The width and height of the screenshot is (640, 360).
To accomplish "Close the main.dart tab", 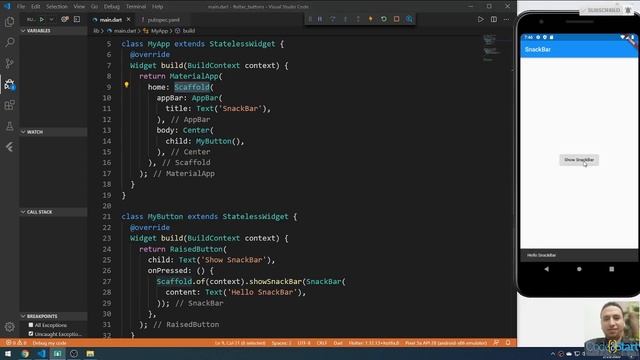I will [x=129, y=19].
